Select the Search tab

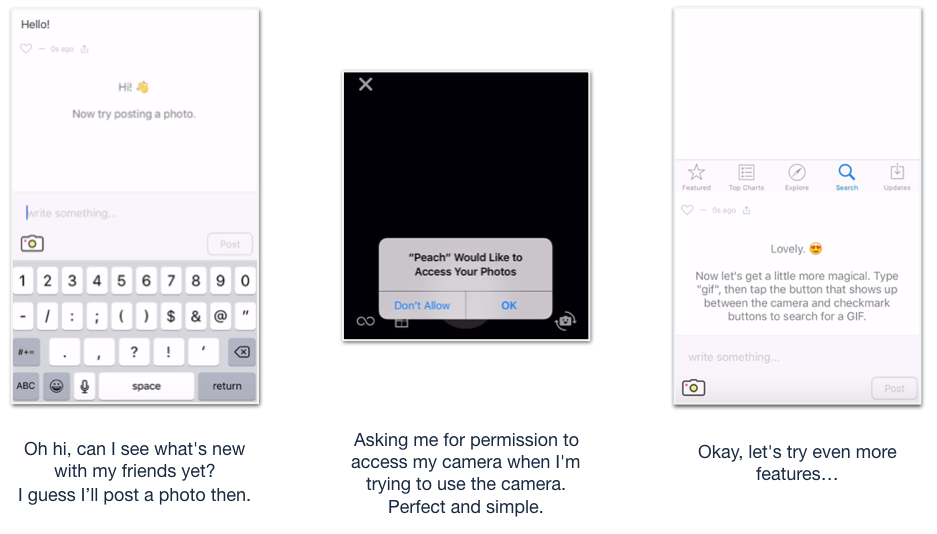coord(847,177)
